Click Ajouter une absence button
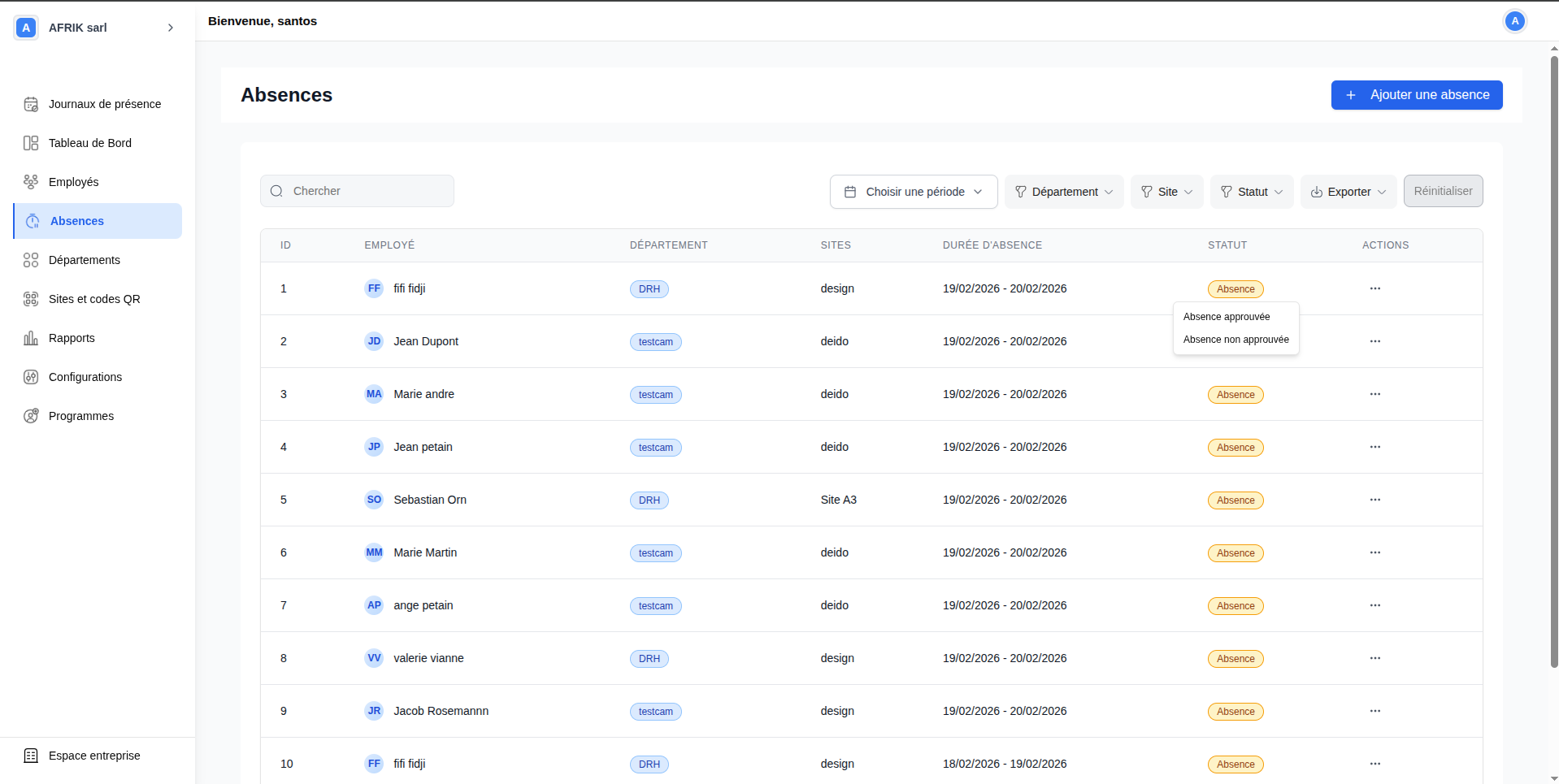The image size is (1559, 784). pos(1416,95)
